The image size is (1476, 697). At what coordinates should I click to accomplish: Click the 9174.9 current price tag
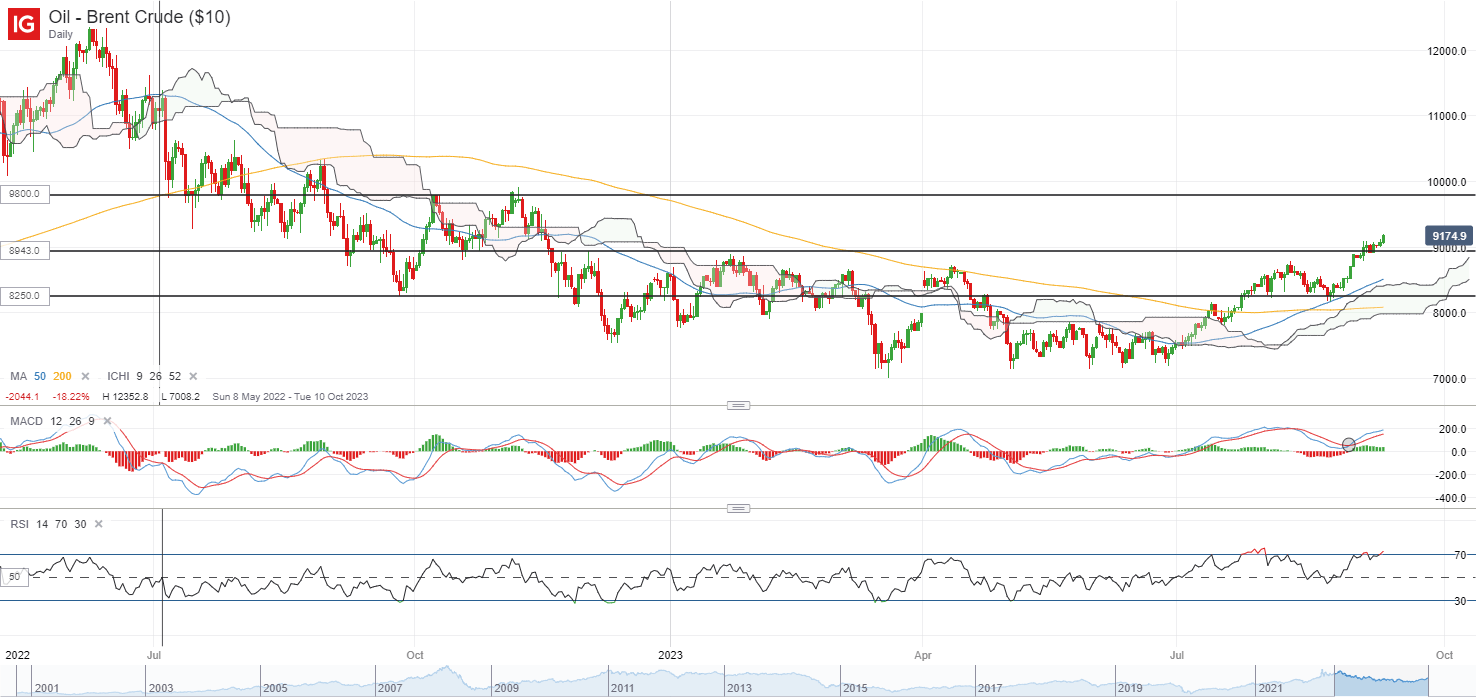(x=1448, y=236)
